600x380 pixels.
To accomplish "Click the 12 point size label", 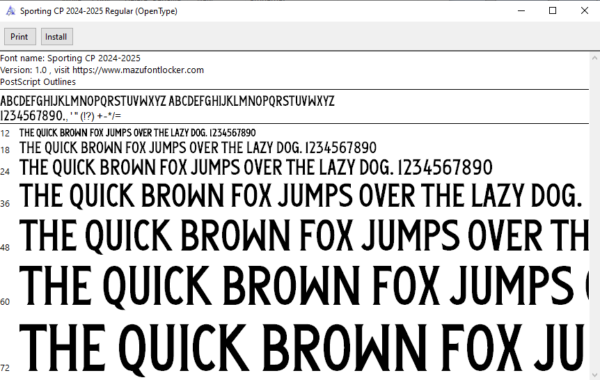I will click(5, 134).
